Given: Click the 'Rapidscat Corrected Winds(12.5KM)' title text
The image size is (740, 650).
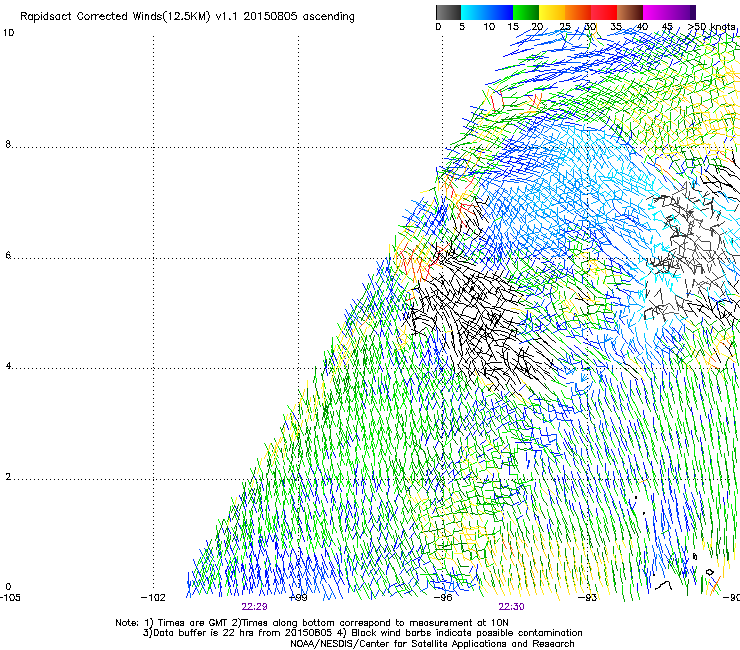Looking at the screenshot, I should [x=115, y=17].
